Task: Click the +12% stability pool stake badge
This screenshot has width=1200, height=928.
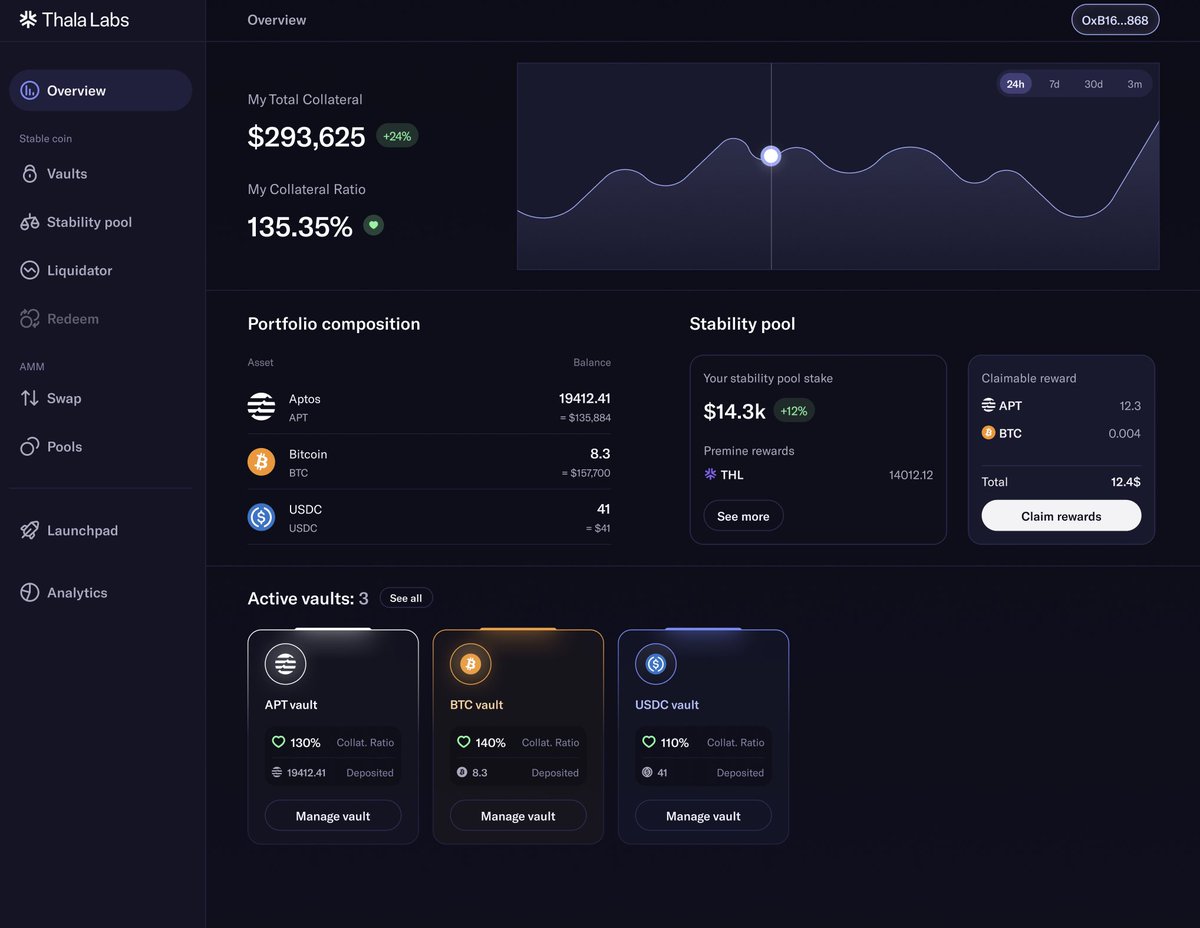Action: [x=794, y=410]
